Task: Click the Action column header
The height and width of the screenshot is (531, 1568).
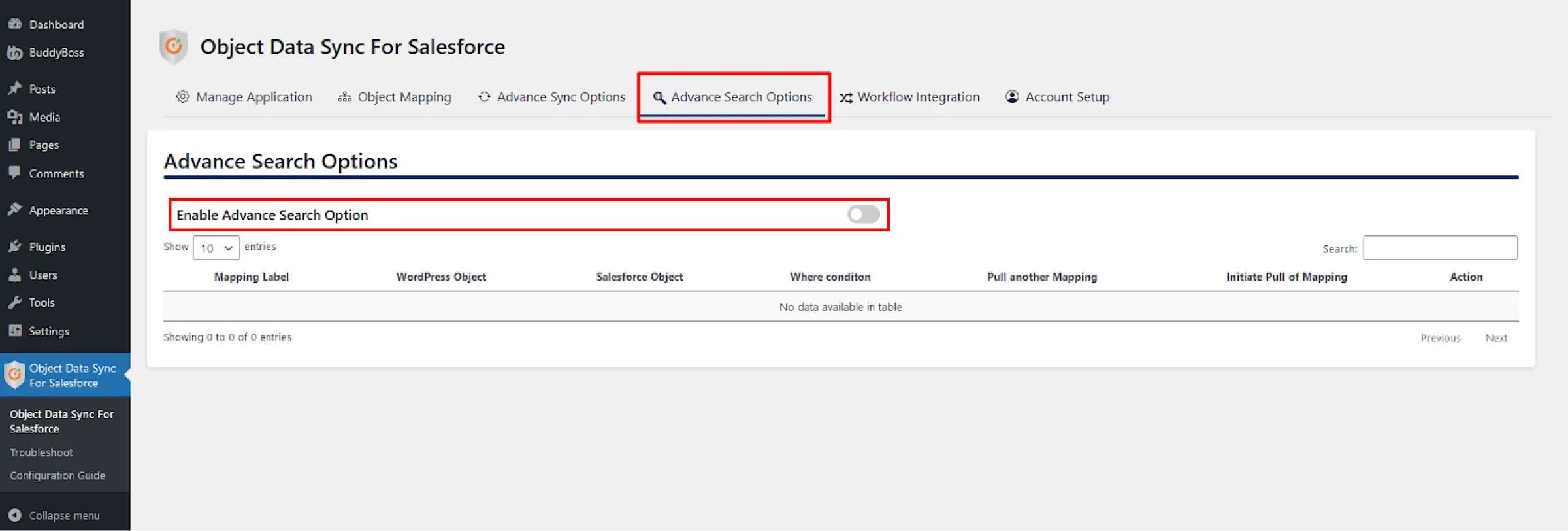Action: [x=1466, y=277]
